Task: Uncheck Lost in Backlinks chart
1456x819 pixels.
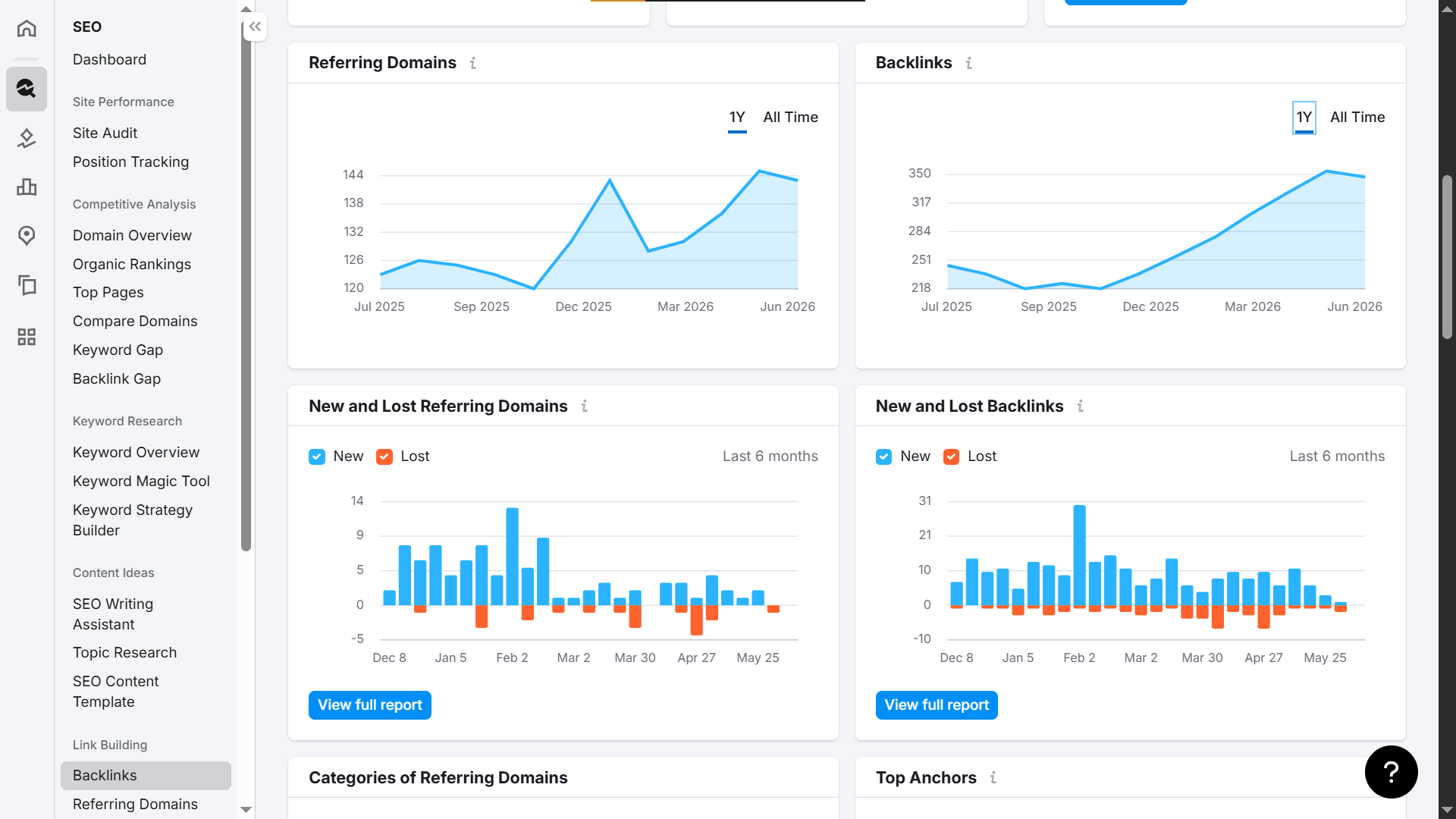Action: (951, 457)
